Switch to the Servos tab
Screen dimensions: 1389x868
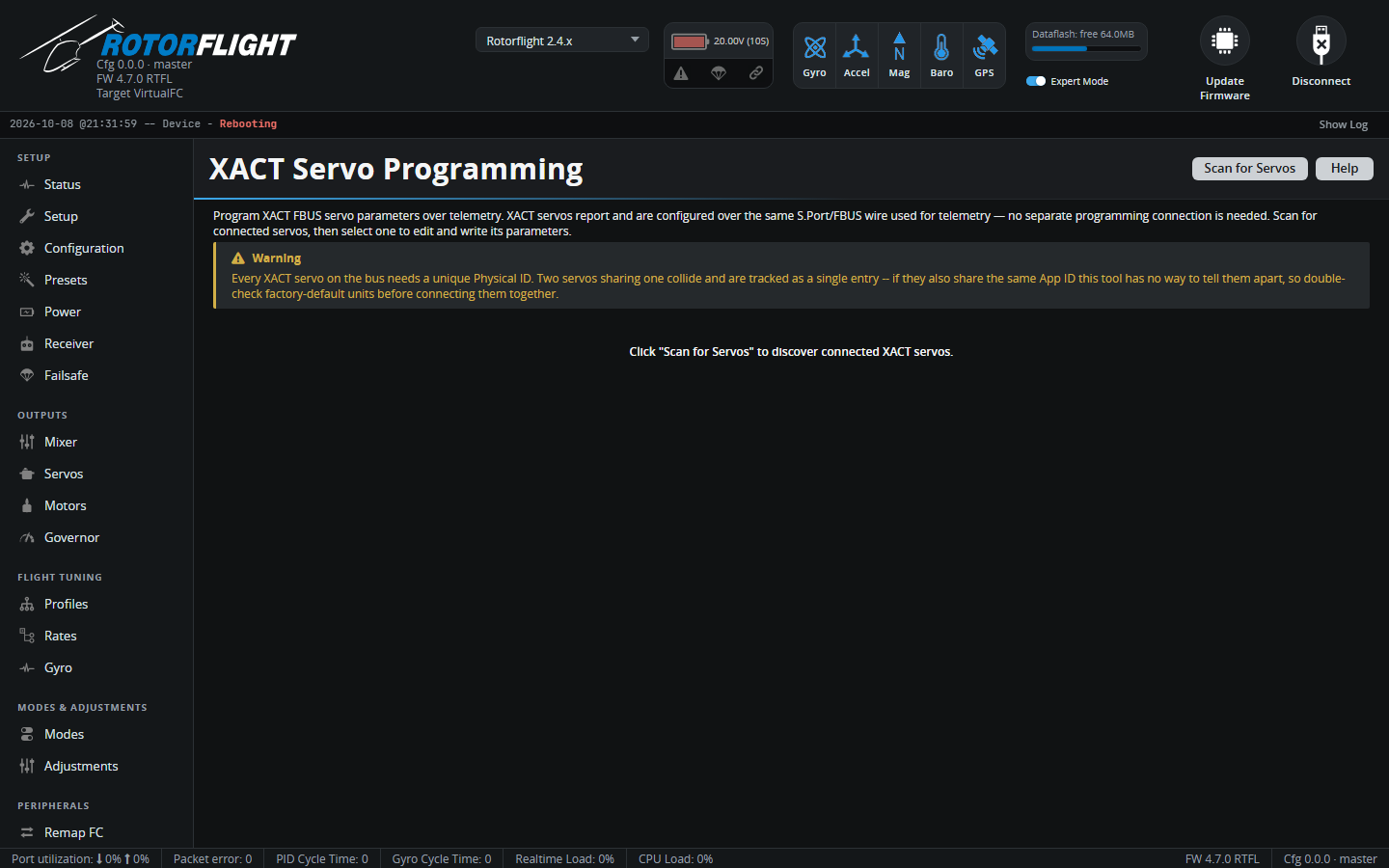96,474
